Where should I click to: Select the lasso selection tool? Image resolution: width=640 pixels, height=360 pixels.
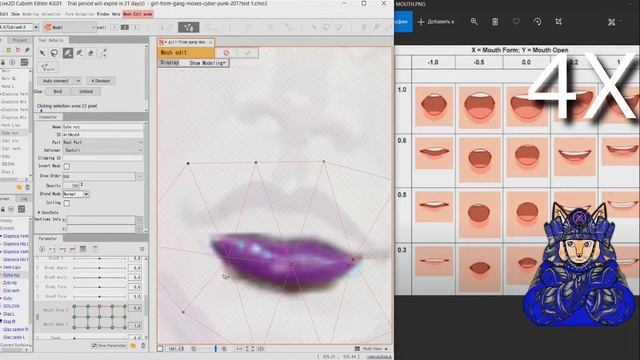point(54,53)
